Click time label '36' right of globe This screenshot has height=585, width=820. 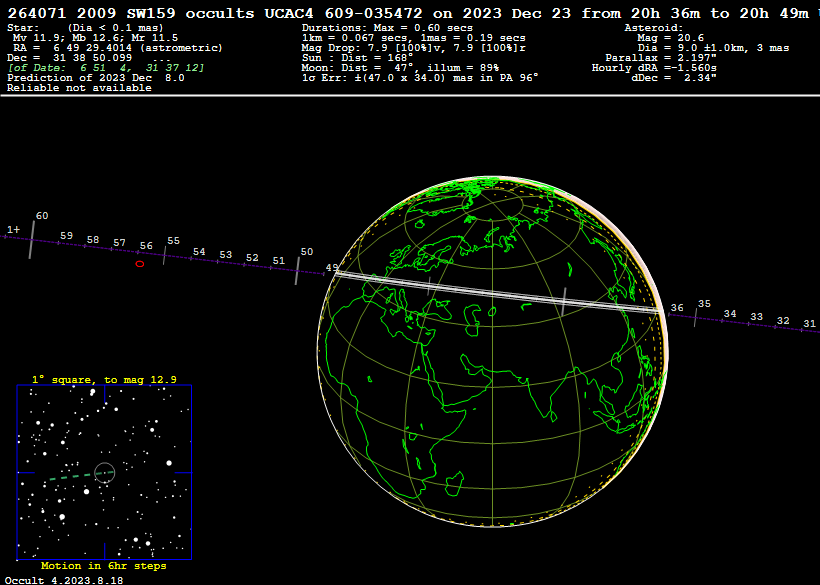coord(677,308)
